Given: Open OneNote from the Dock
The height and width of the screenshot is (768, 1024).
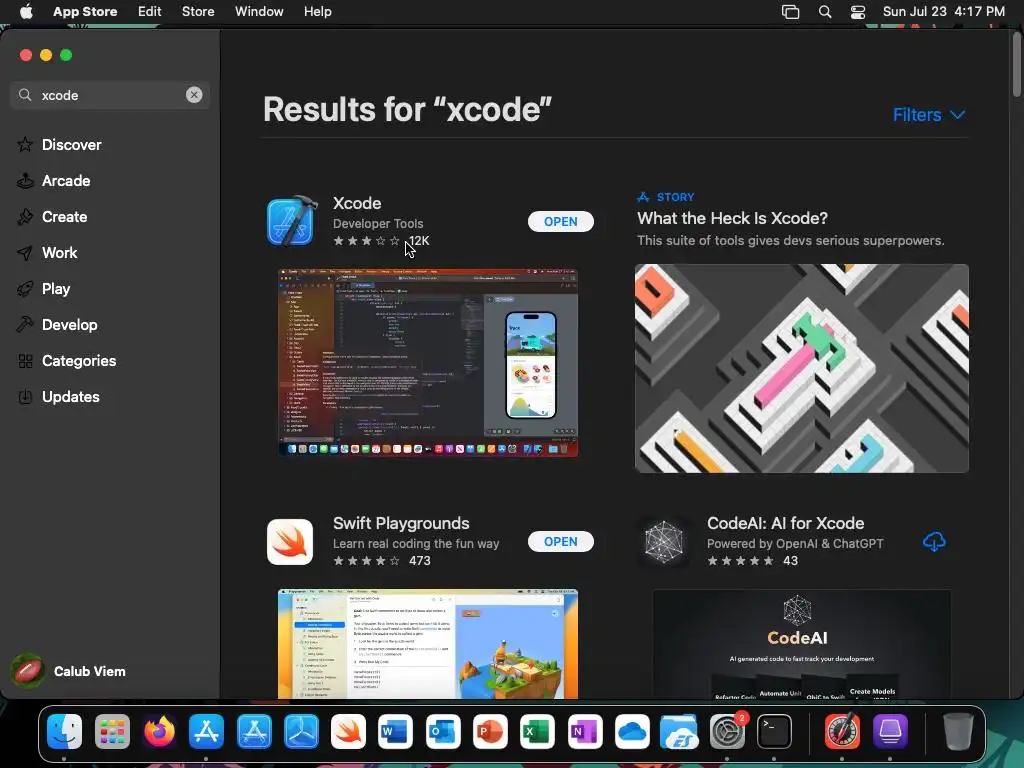Looking at the screenshot, I should (584, 731).
